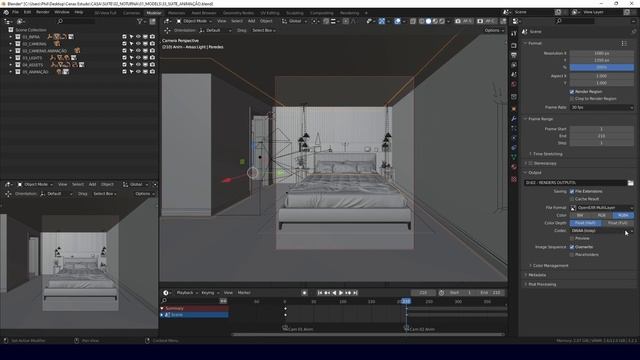Open the World properties tab icon
The height and width of the screenshot is (360, 640).
[x=514, y=84]
